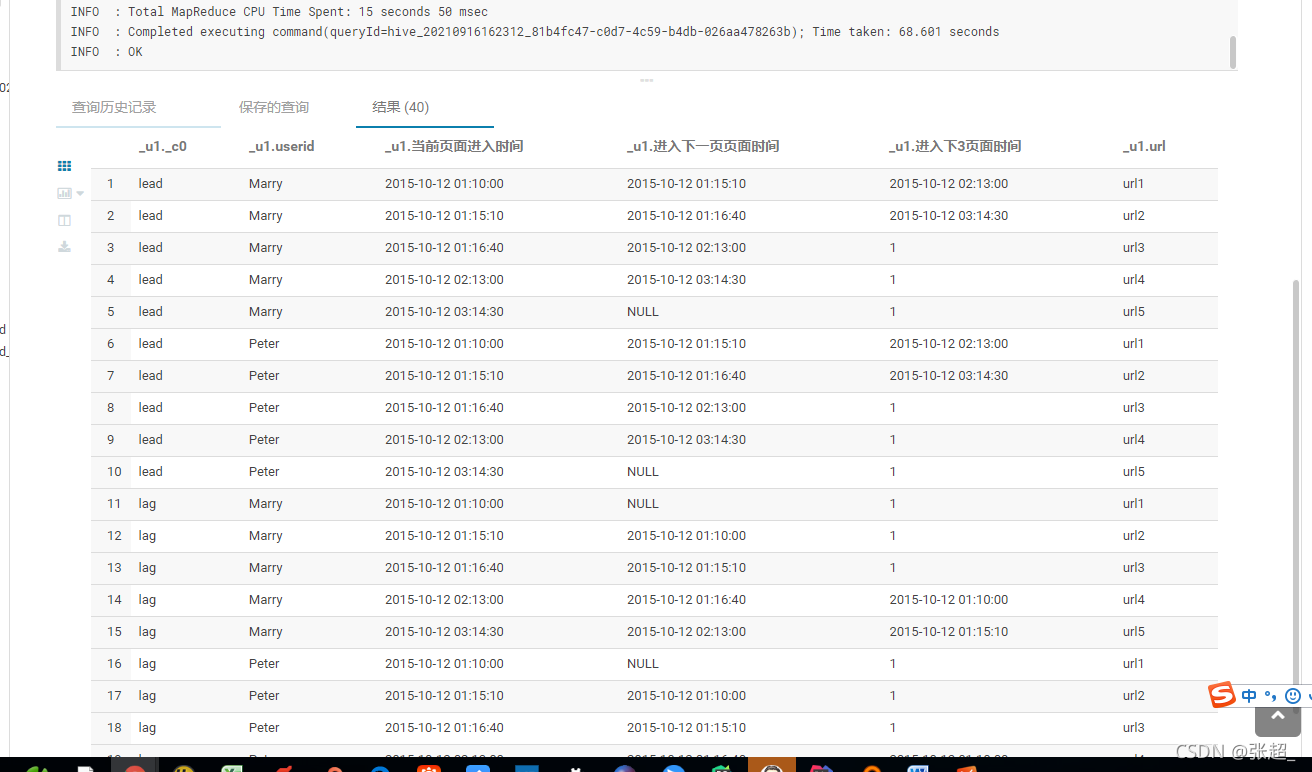This screenshot has width=1312, height=772.
Task: Select the 结果 (40) tab
Action: tap(400, 107)
